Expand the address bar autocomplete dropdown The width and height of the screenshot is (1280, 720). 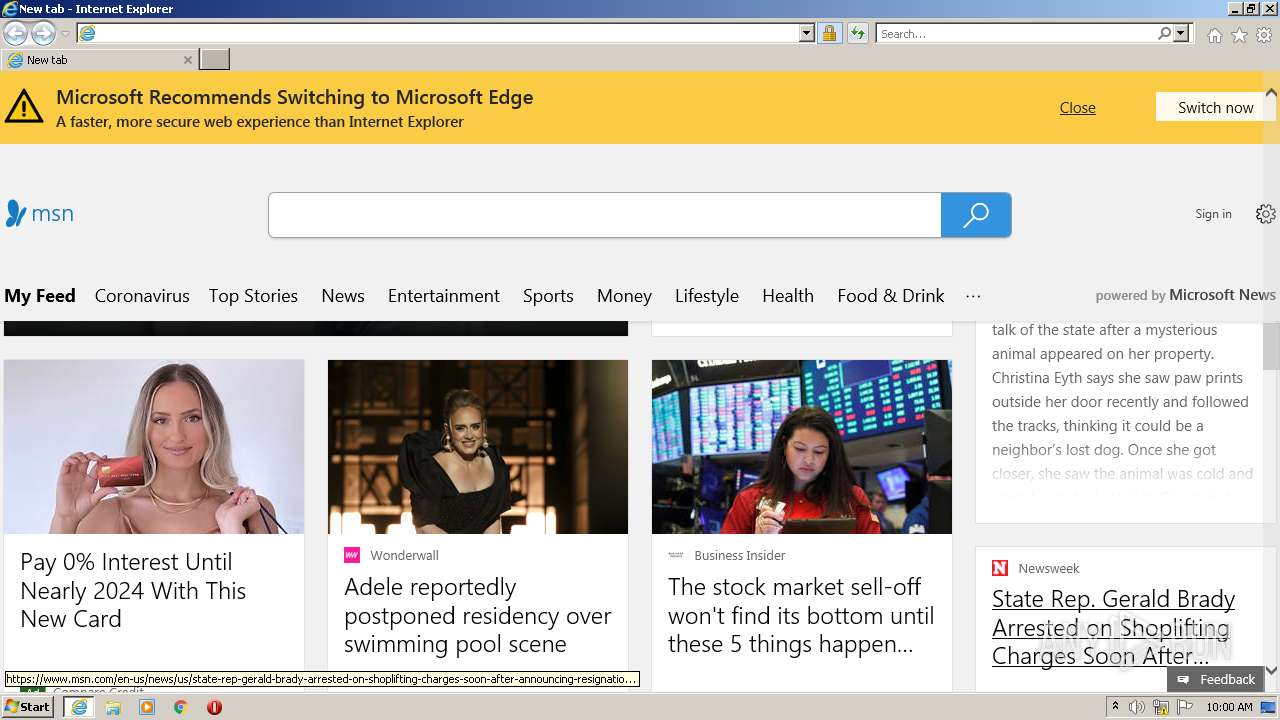807,33
